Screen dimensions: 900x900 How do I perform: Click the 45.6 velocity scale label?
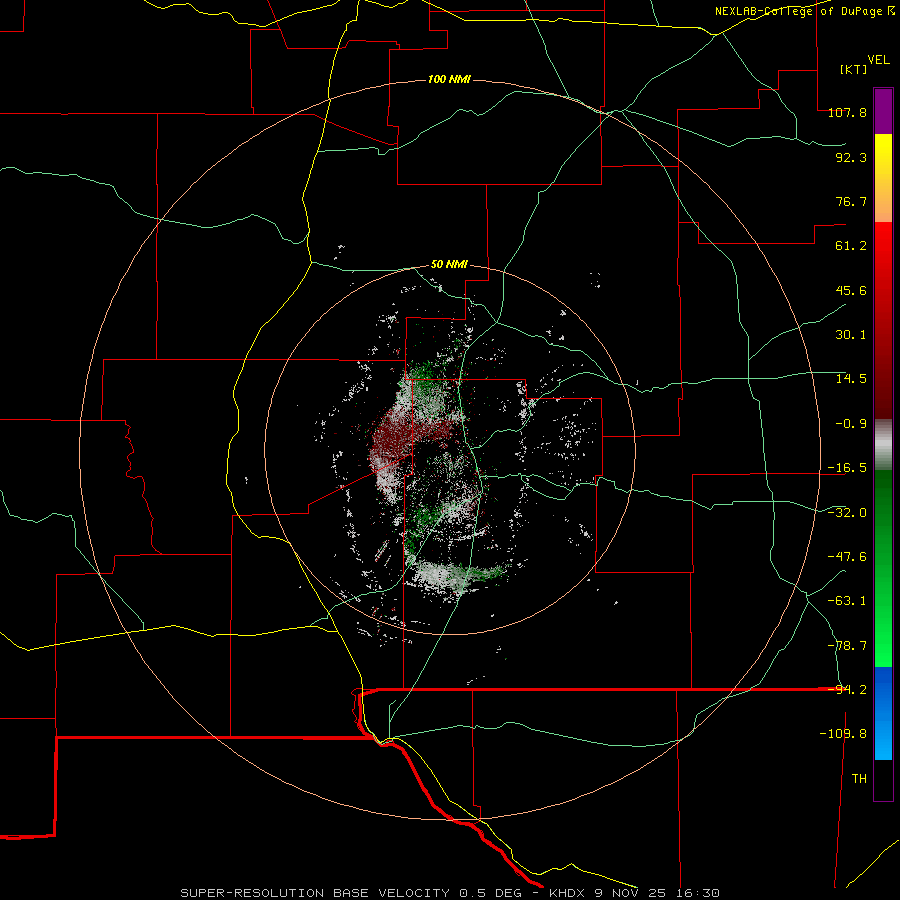point(851,290)
